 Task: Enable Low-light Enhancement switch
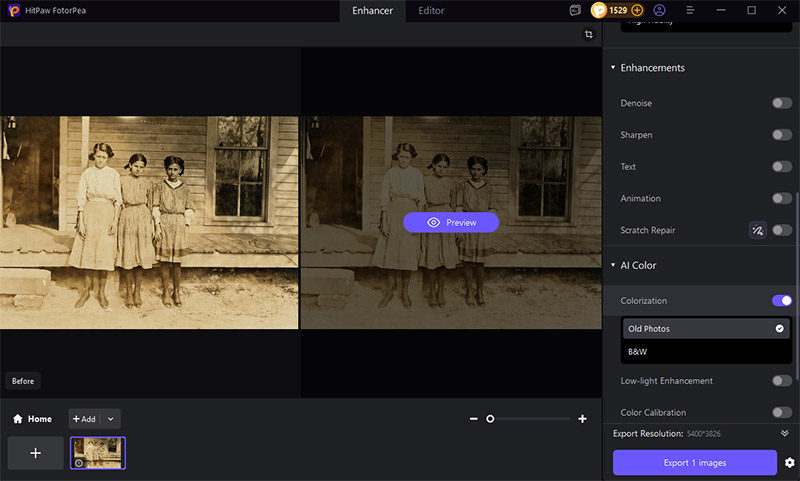point(782,381)
